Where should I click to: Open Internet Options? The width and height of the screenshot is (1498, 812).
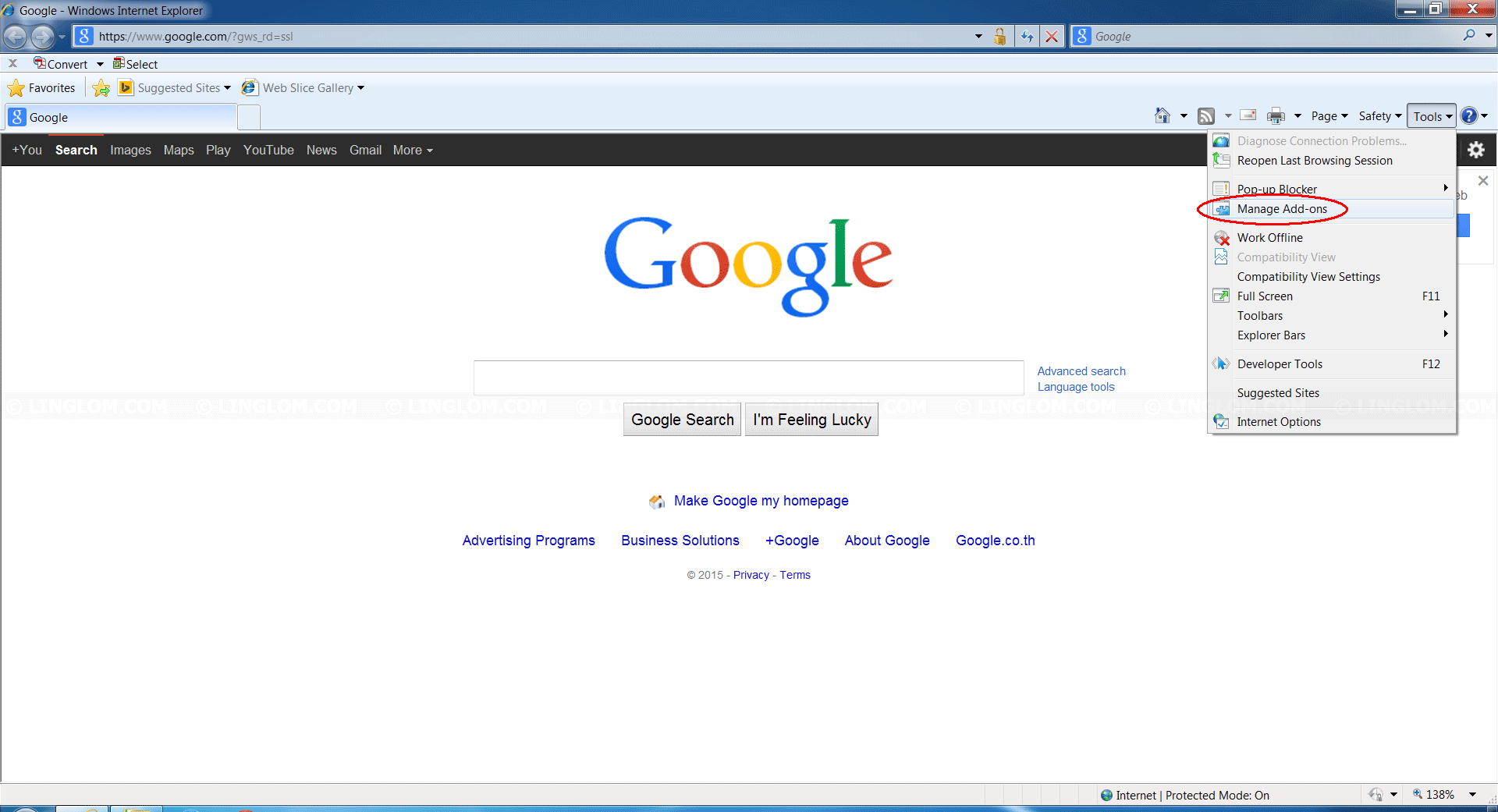coord(1332,422)
